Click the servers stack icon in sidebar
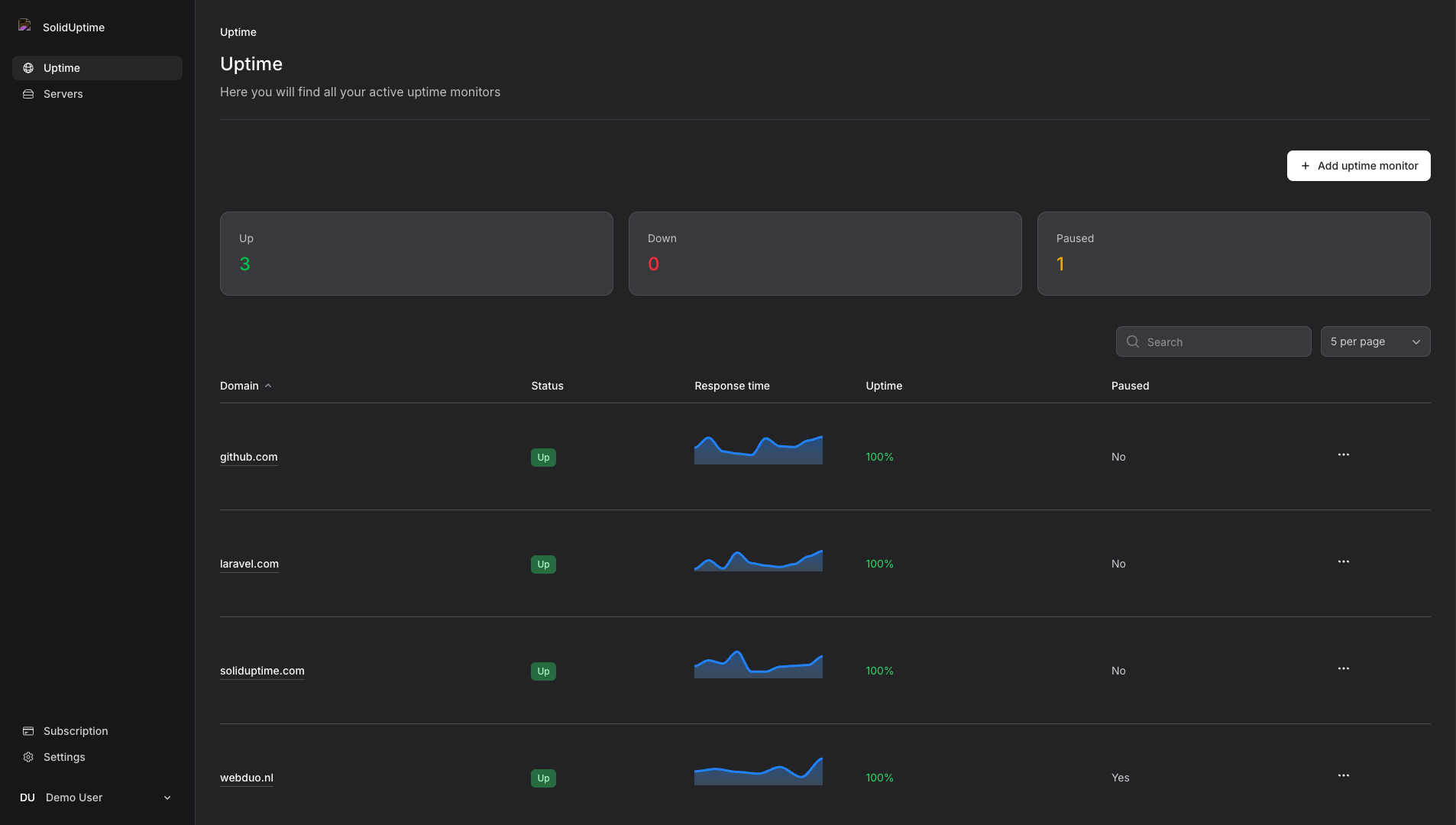 pyautogui.click(x=28, y=94)
